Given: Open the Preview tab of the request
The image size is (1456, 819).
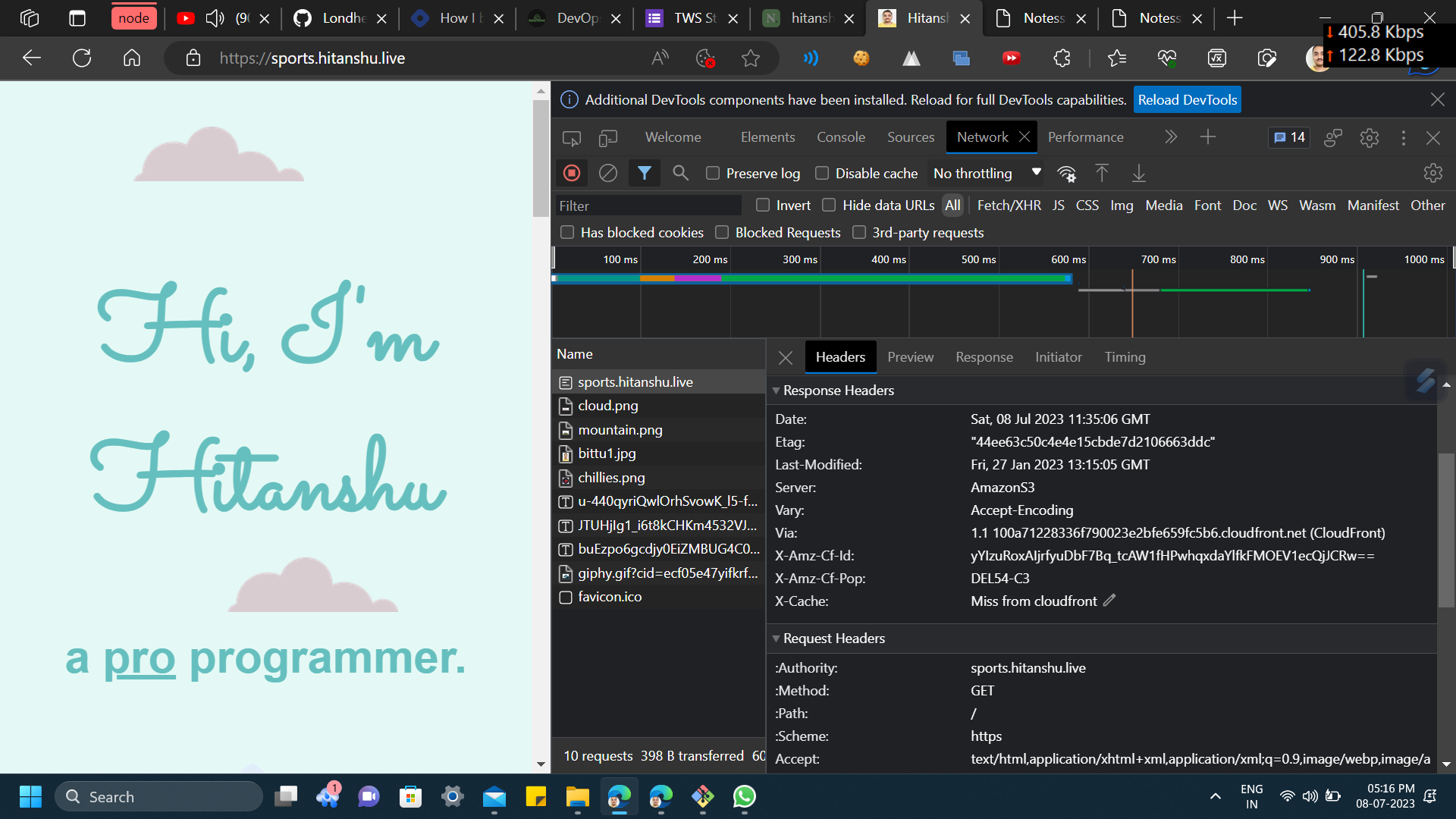Looking at the screenshot, I should [911, 357].
